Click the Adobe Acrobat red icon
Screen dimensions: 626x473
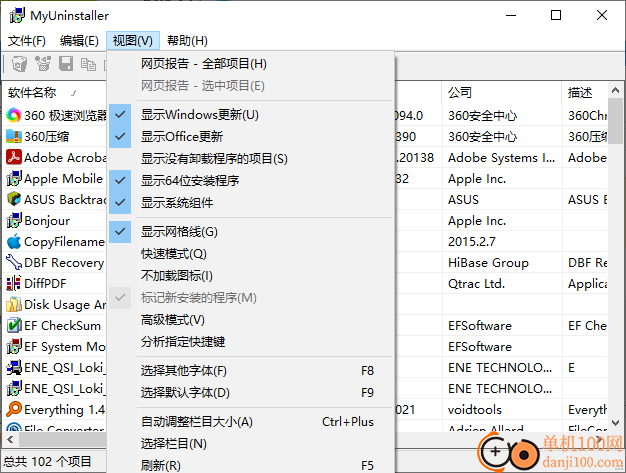pyautogui.click(x=14, y=157)
